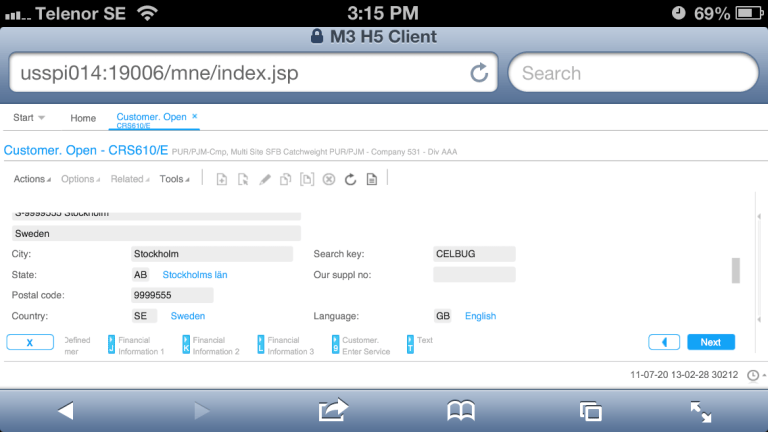
Task: Click the Select record toolbar icon with cursor
Action: (243, 179)
